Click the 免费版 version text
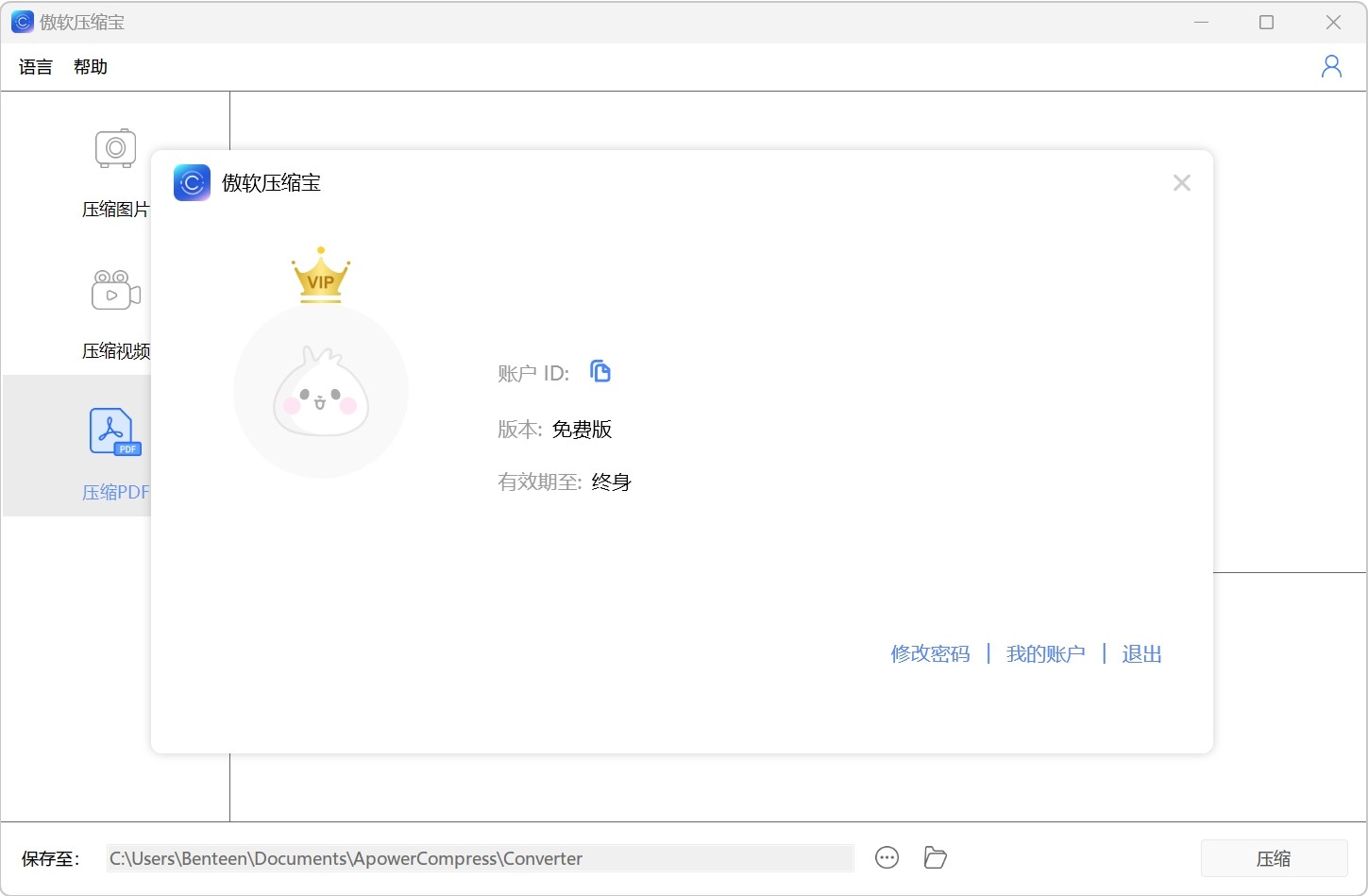This screenshot has width=1368, height=896. (x=582, y=430)
